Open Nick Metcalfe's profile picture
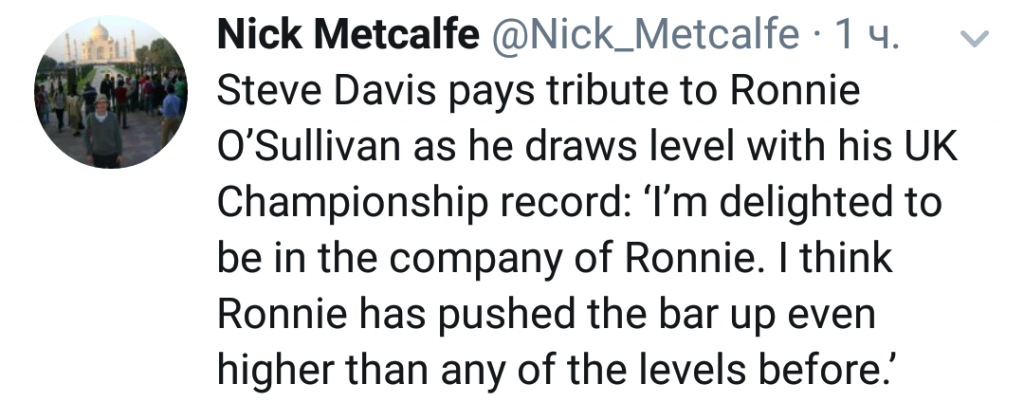 (110, 92)
